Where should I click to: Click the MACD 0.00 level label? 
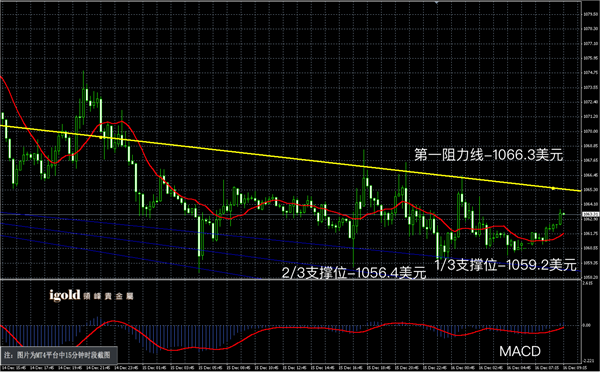pos(587,325)
